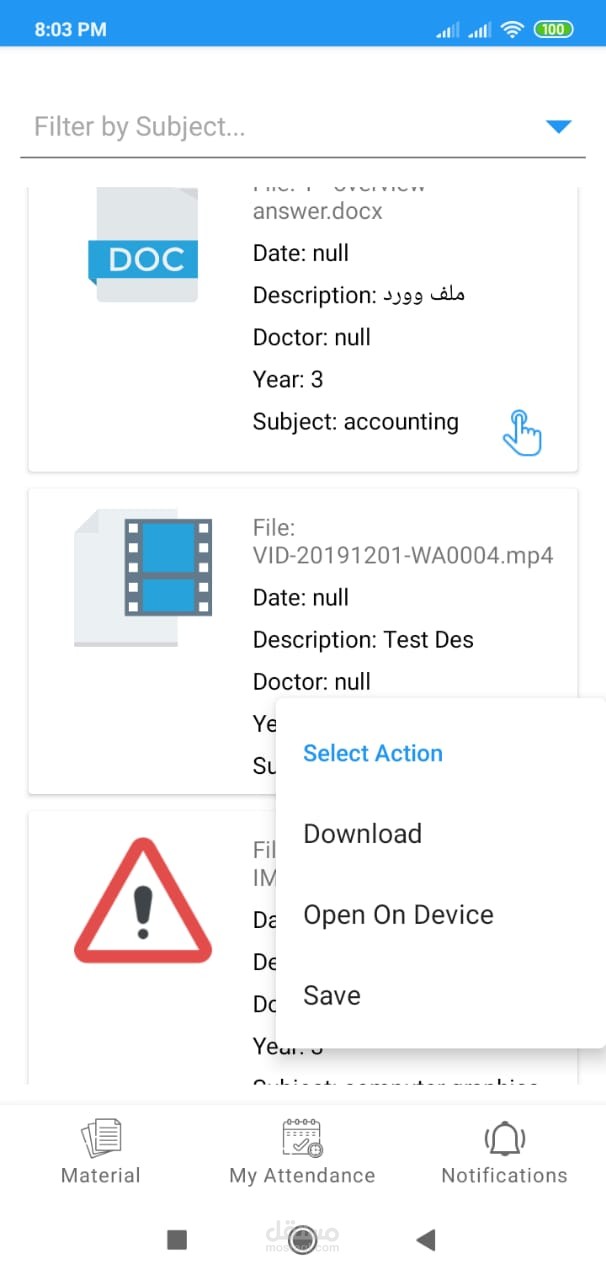
Task: Open the Material tab
Action: pos(101,1153)
